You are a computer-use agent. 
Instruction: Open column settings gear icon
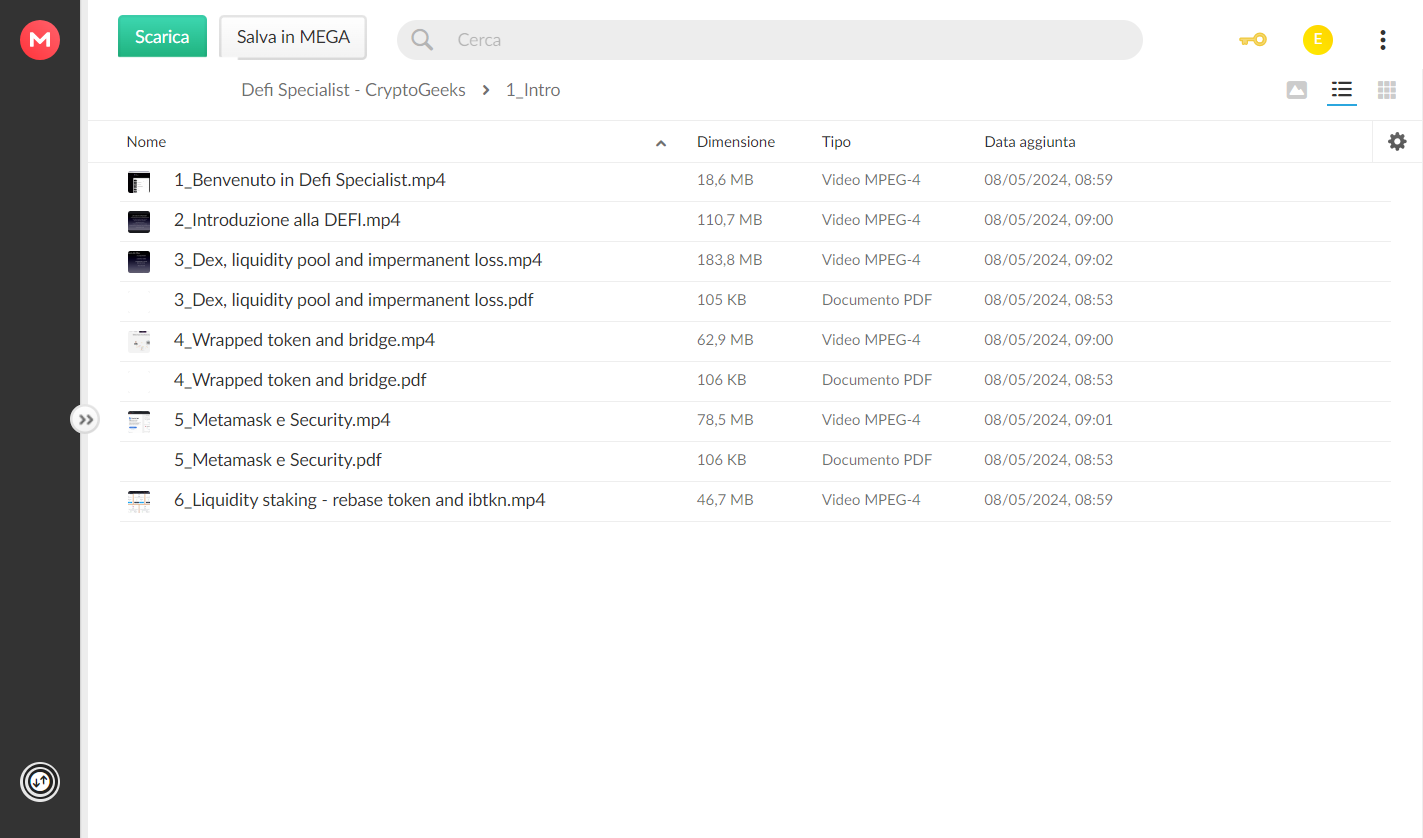point(1397,142)
